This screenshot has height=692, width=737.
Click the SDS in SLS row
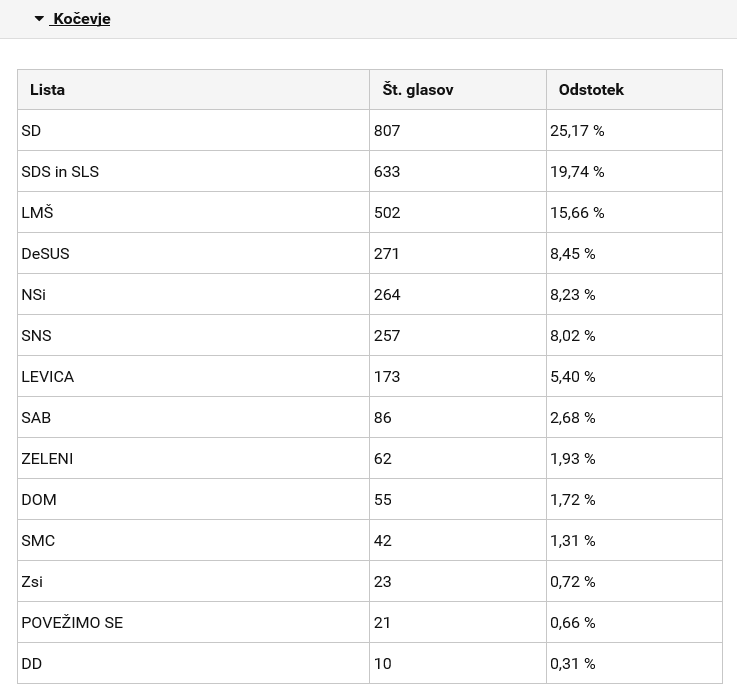pyautogui.click(x=370, y=171)
